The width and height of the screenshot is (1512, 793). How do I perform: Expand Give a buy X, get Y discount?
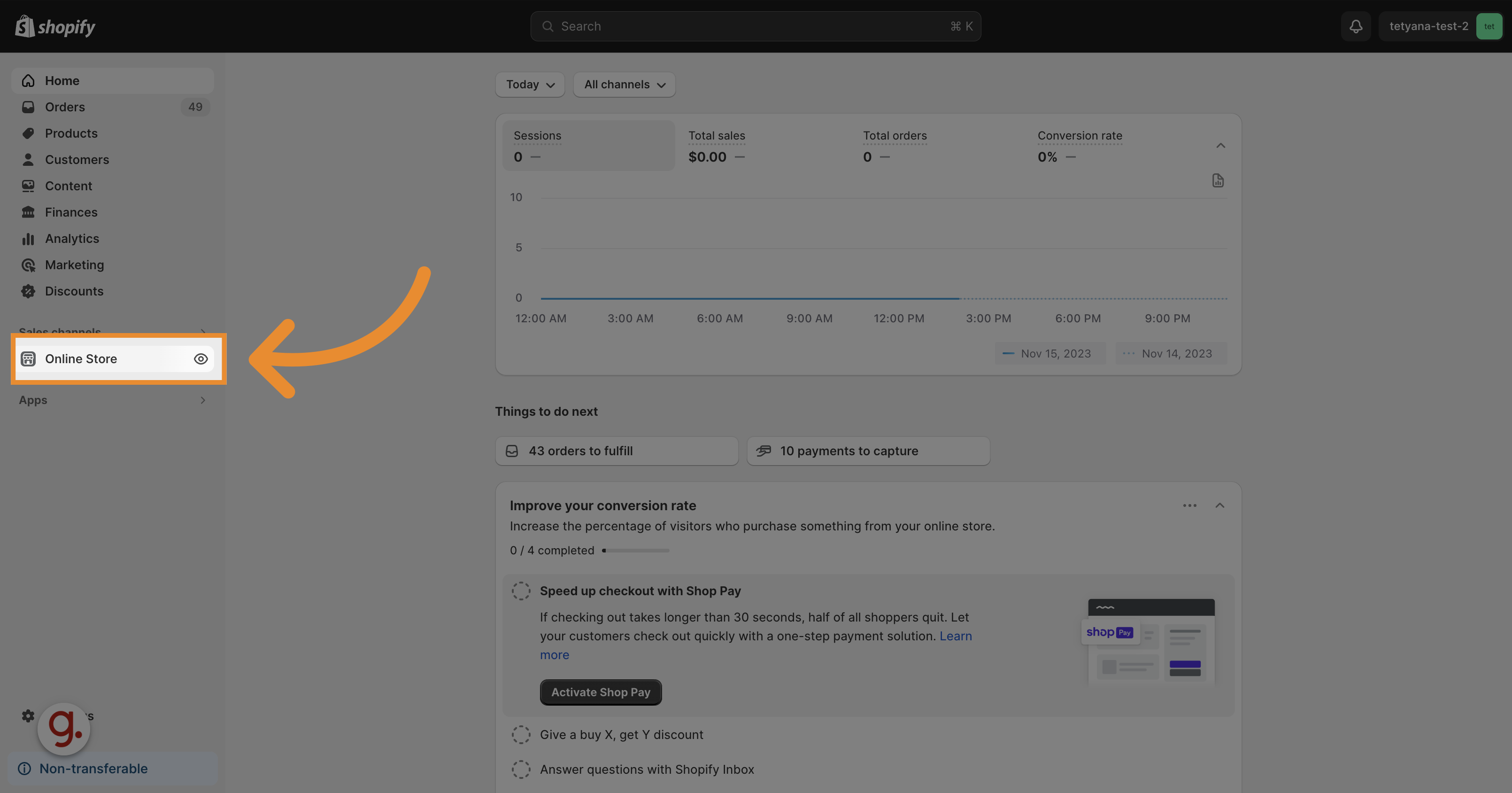pyautogui.click(x=622, y=735)
